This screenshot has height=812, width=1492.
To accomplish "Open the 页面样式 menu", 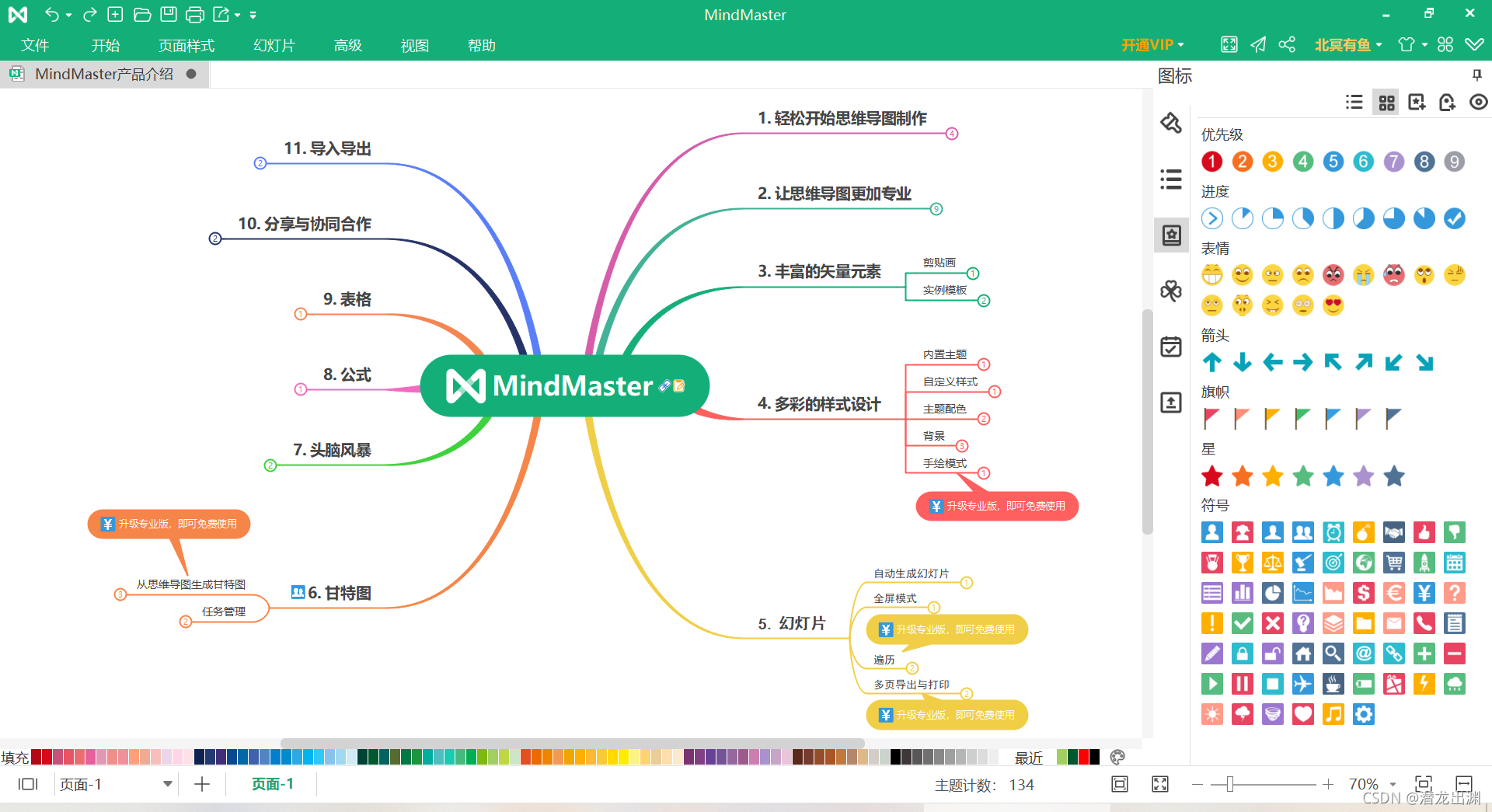I will click(x=186, y=45).
